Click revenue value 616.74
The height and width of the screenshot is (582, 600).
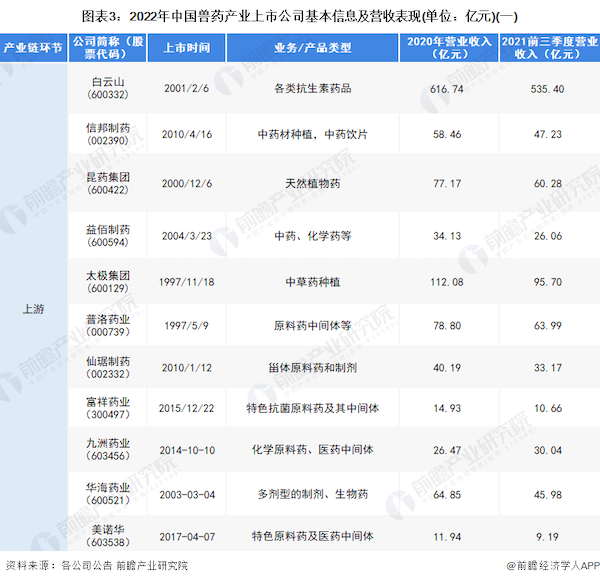click(x=447, y=89)
